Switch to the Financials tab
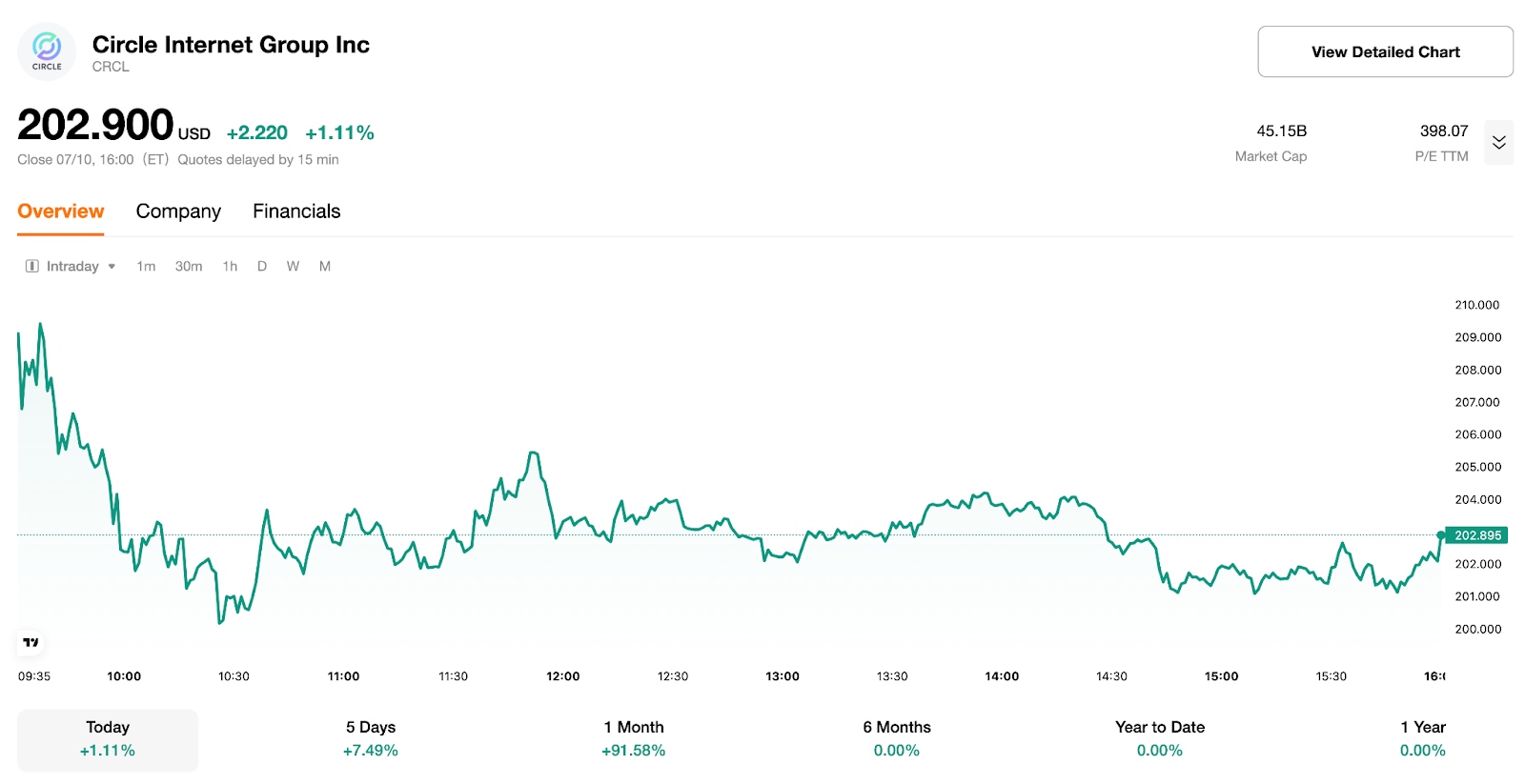Image resolution: width=1525 pixels, height=784 pixels. click(296, 211)
